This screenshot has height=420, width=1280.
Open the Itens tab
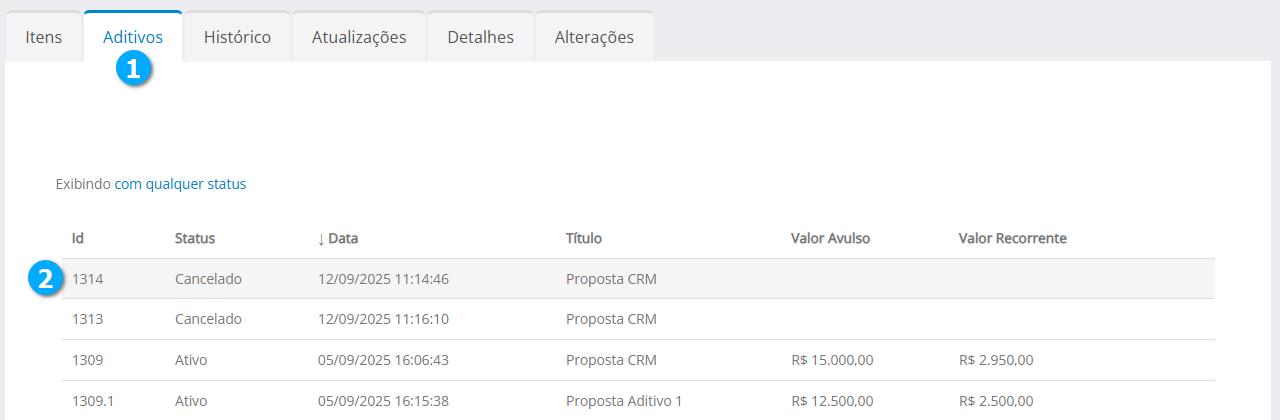click(x=44, y=37)
